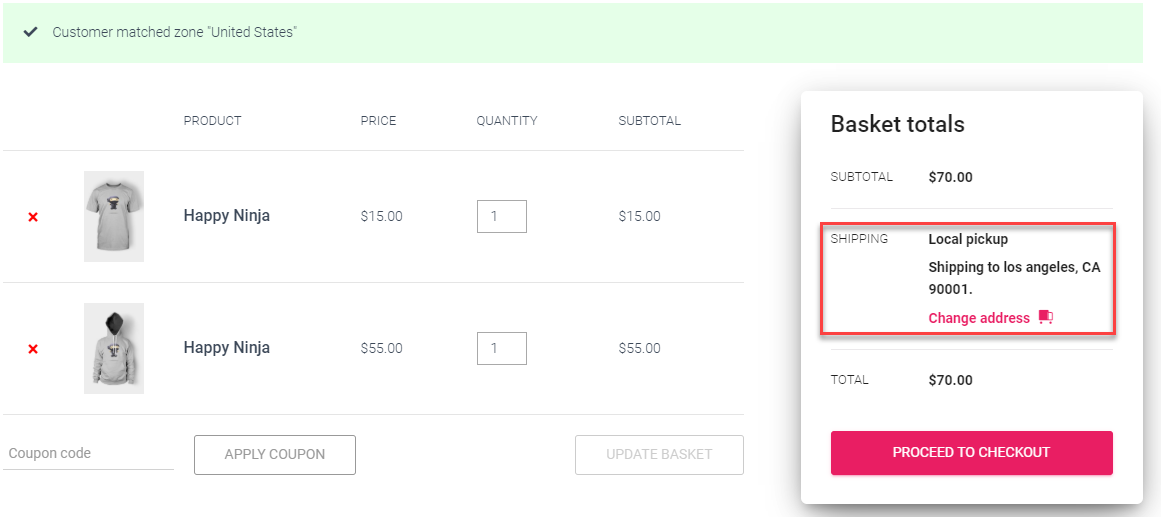Remove the $15.00 Happy Ninja t-shirt
Image resolution: width=1161 pixels, height=517 pixels.
pos(33,217)
